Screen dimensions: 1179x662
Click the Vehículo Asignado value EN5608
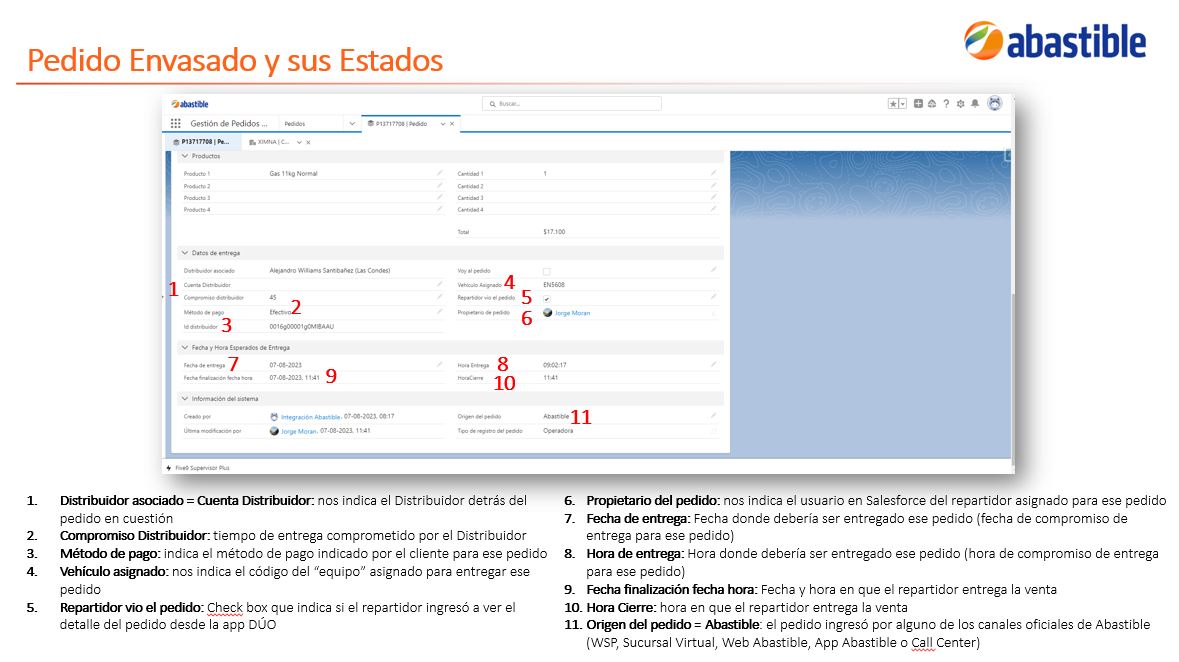tap(553, 285)
